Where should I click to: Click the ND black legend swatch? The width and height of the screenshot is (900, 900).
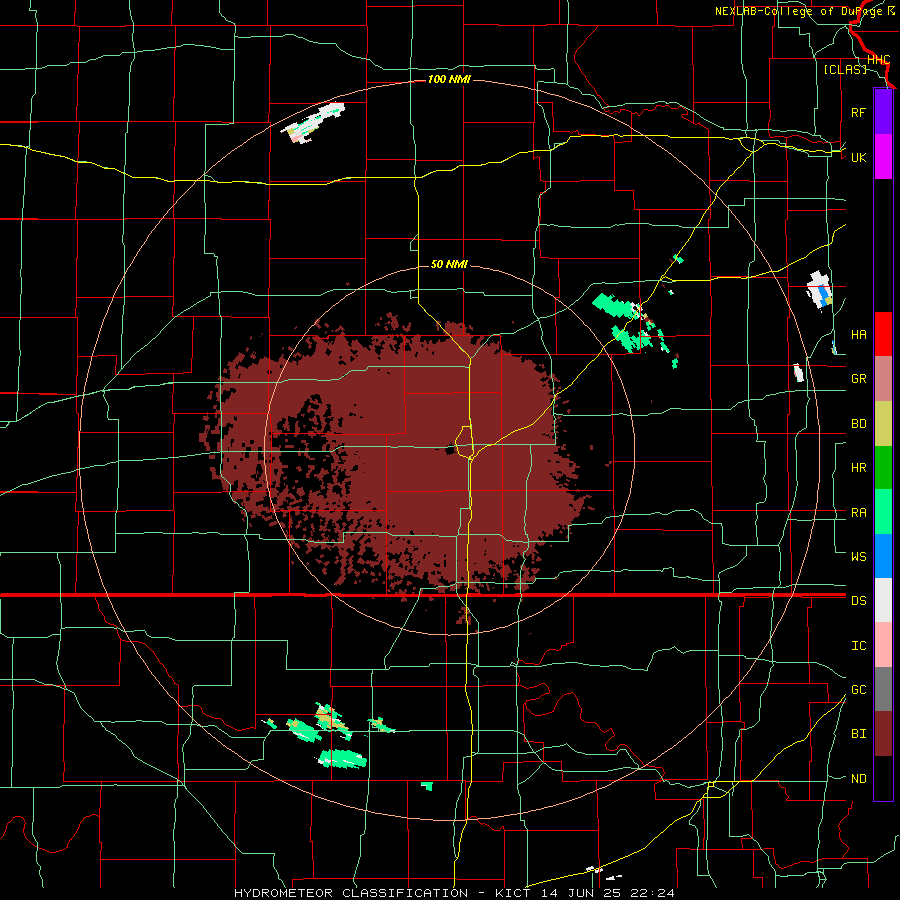883,778
